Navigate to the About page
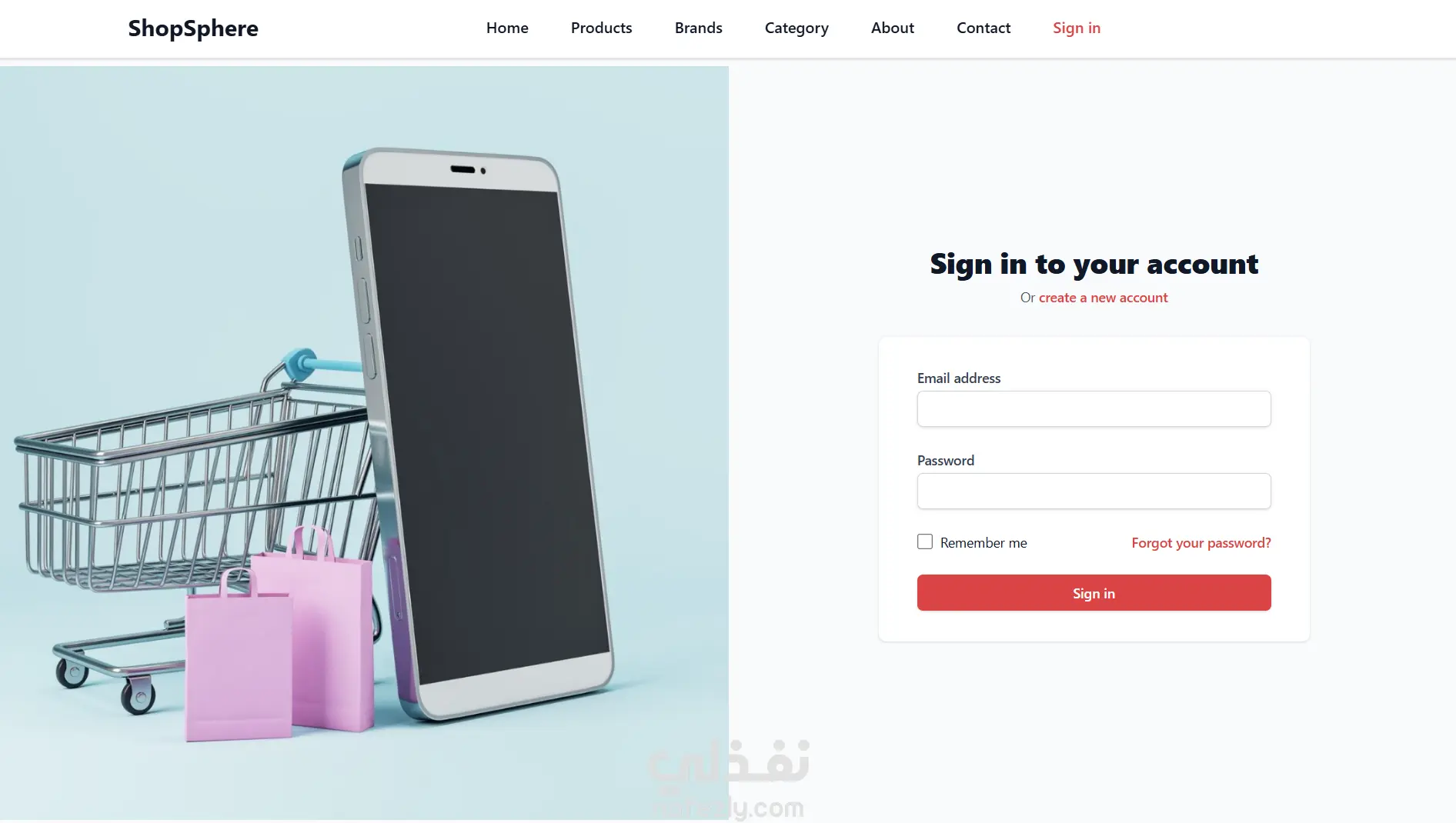 [893, 28]
